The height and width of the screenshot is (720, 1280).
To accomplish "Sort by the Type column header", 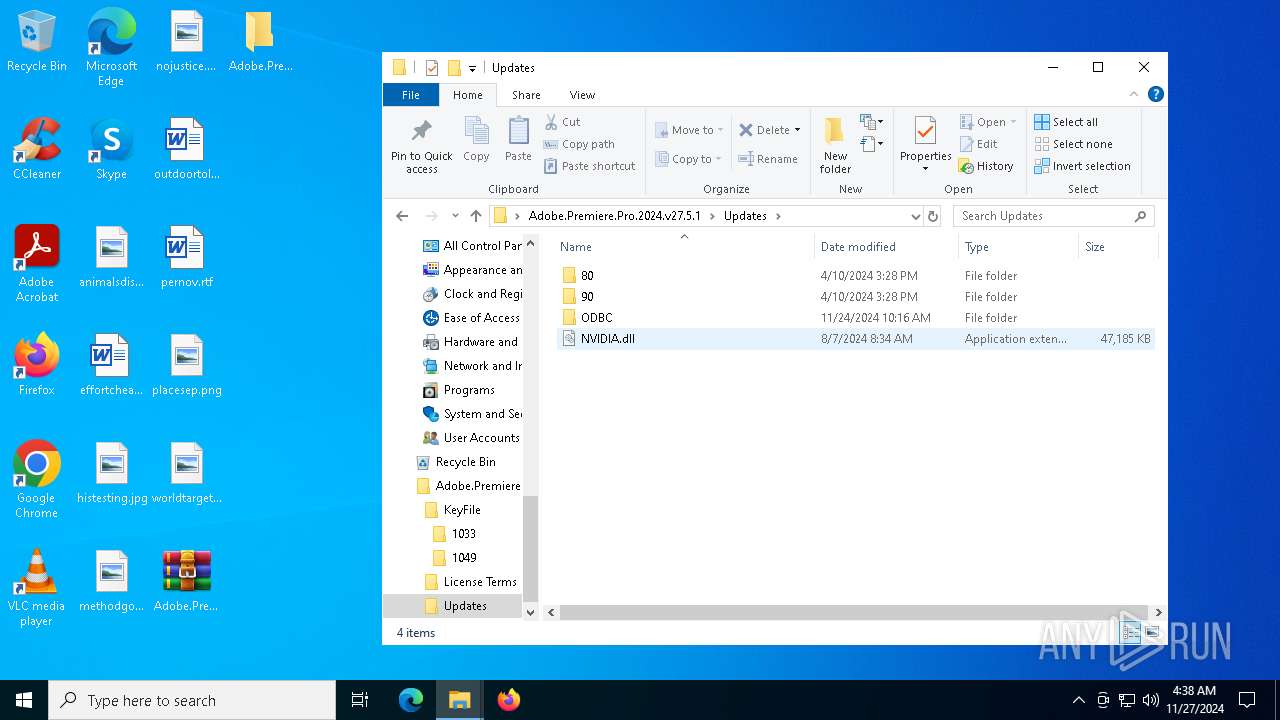I will [1018, 247].
